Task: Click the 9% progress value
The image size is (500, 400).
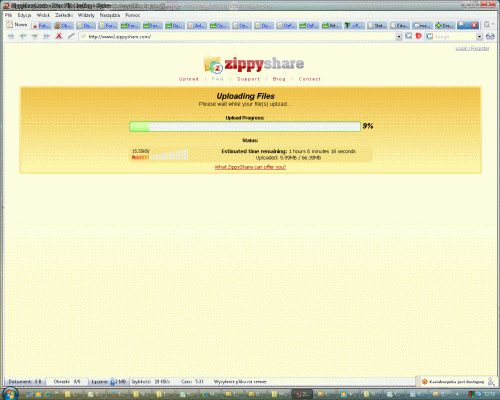Action: point(368,126)
